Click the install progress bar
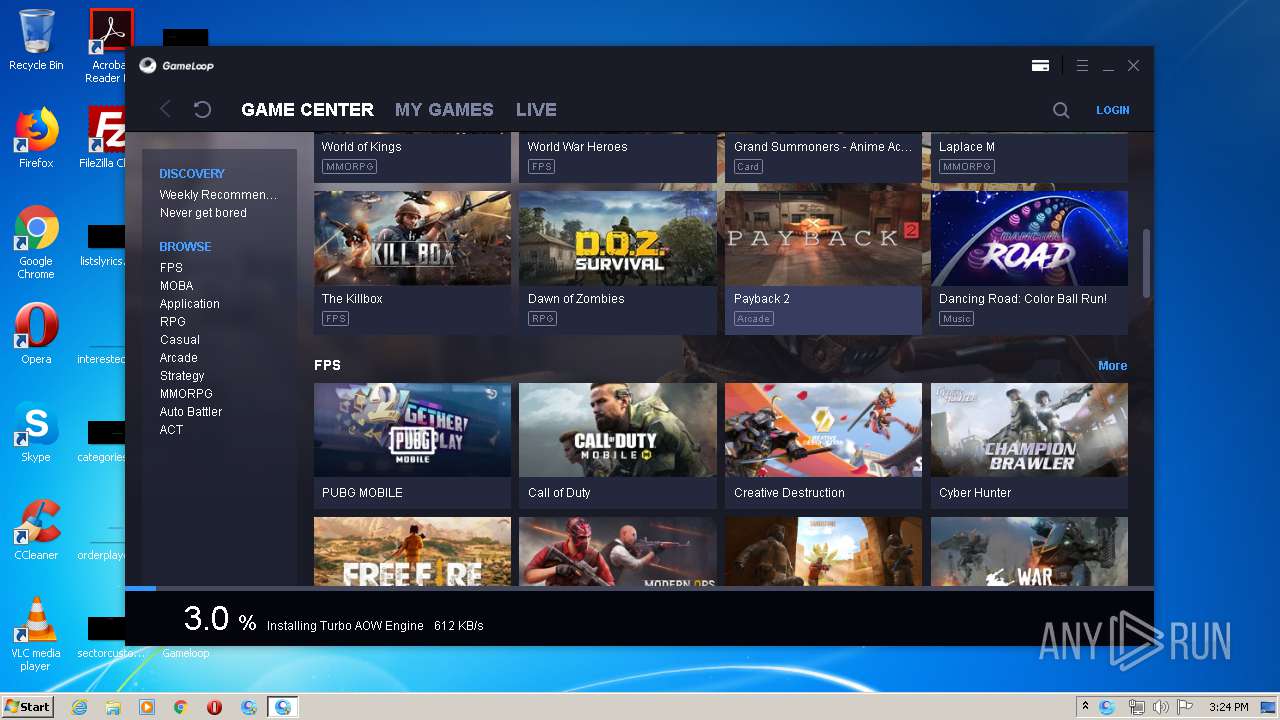 pyautogui.click(x=639, y=588)
